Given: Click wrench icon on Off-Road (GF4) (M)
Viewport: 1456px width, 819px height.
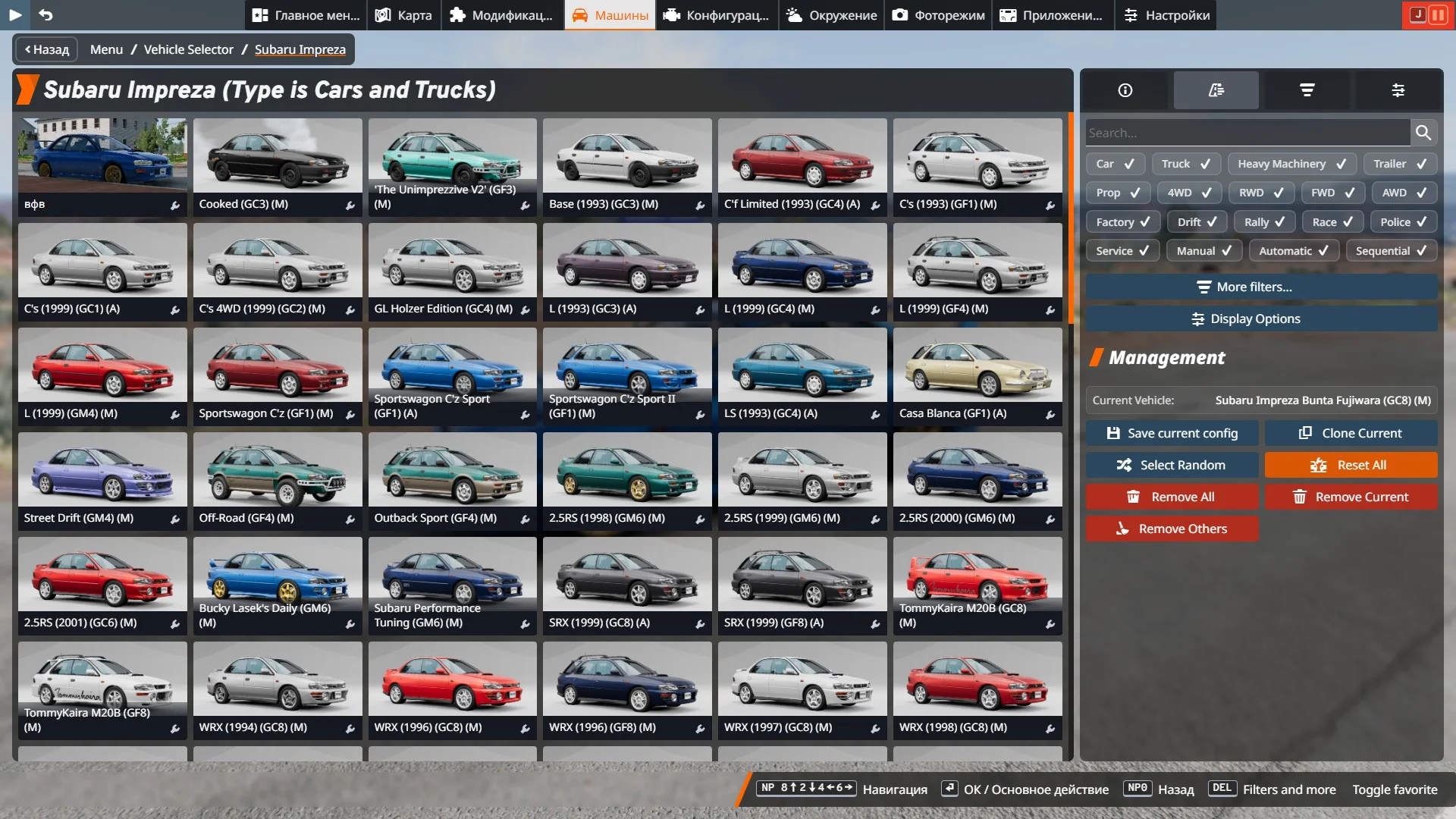Looking at the screenshot, I should (x=350, y=519).
